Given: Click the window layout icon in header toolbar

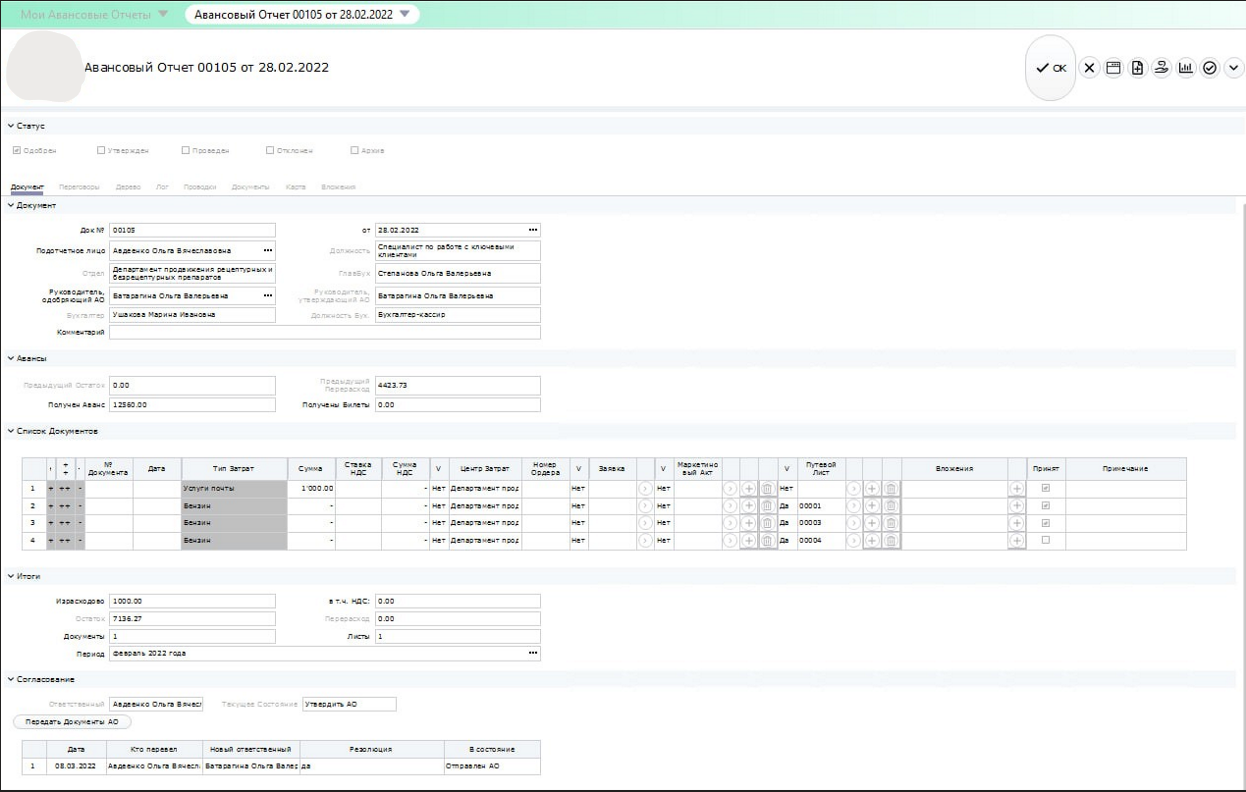Looking at the screenshot, I should tap(1114, 68).
